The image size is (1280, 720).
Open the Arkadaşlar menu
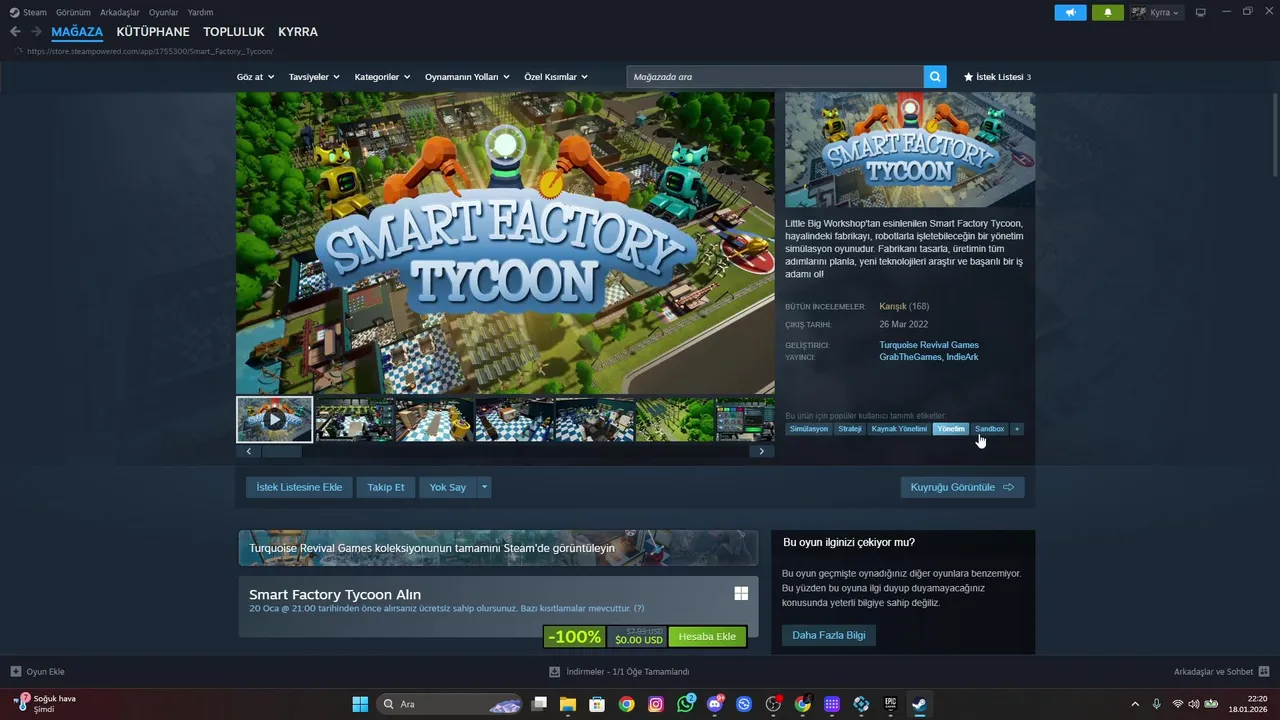pyautogui.click(x=120, y=12)
